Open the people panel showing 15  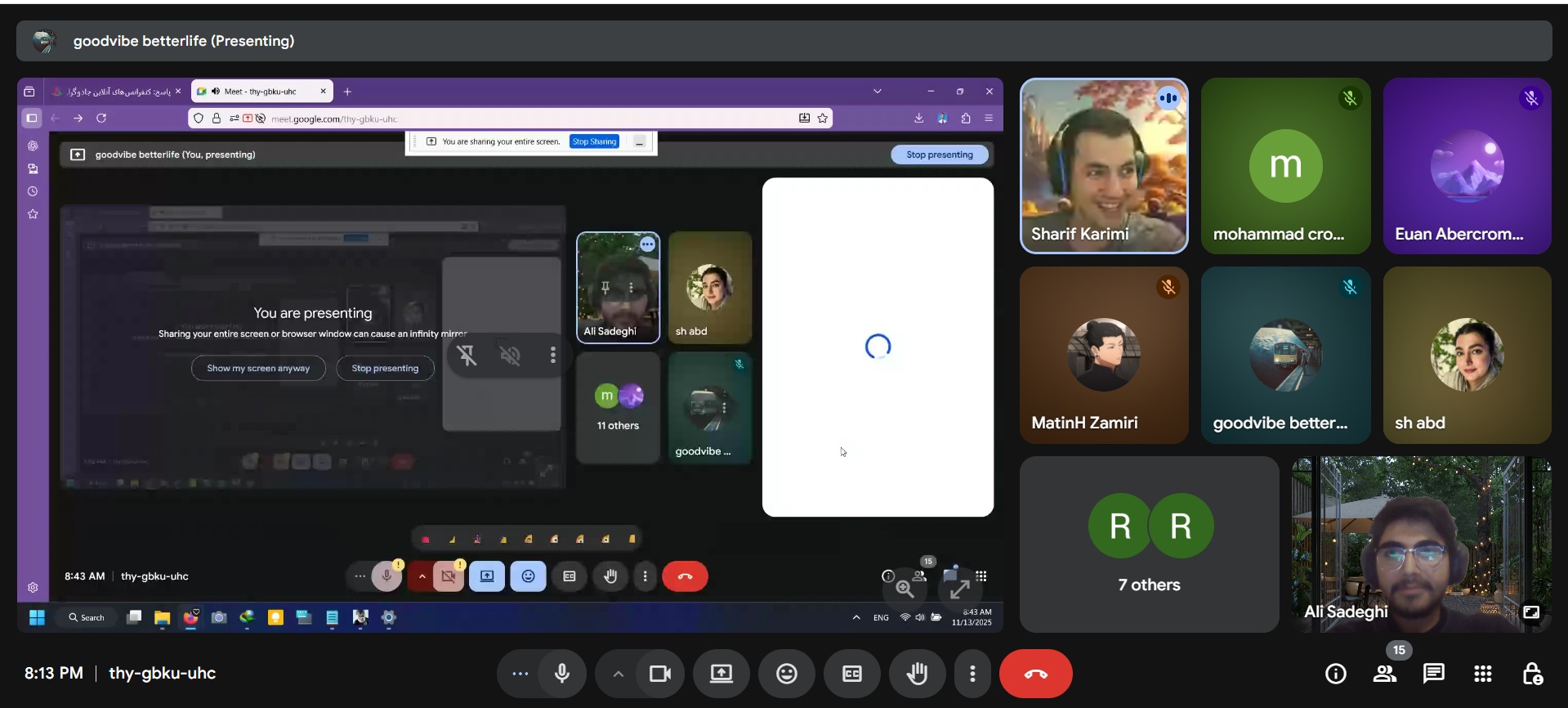tap(1384, 674)
